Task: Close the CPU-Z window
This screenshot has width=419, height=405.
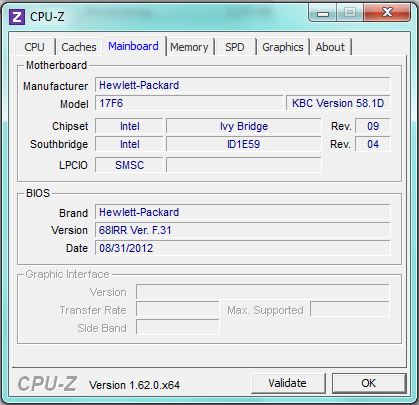Action: [x=387, y=13]
